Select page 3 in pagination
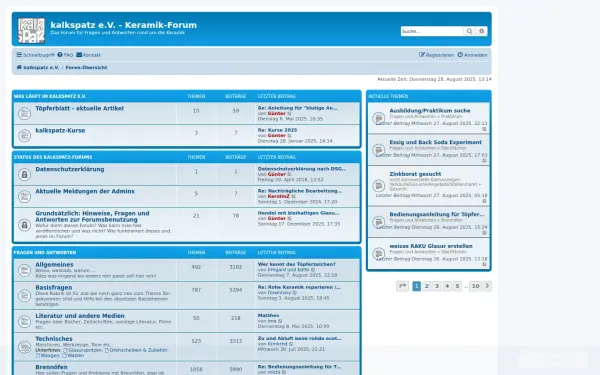The width and height of the screenshot is (600, 375). coord(437,286)
